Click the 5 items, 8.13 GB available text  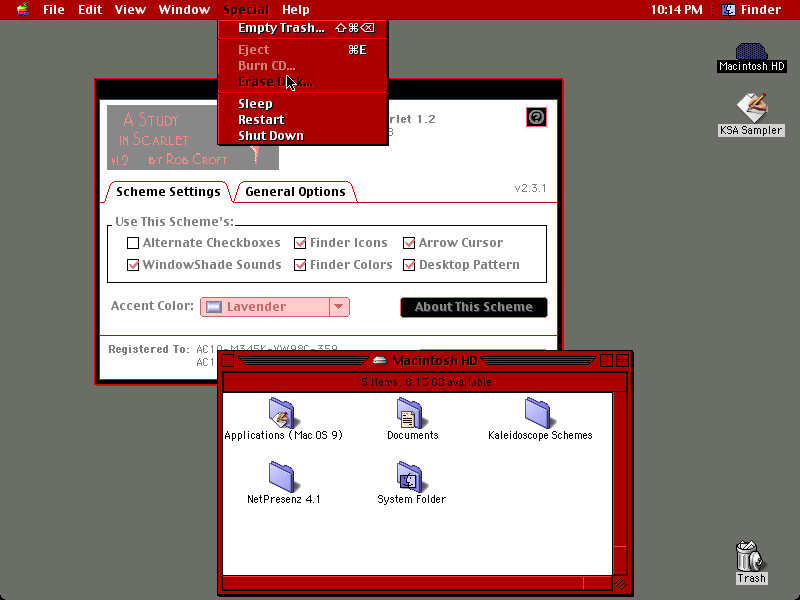point(427,382)
